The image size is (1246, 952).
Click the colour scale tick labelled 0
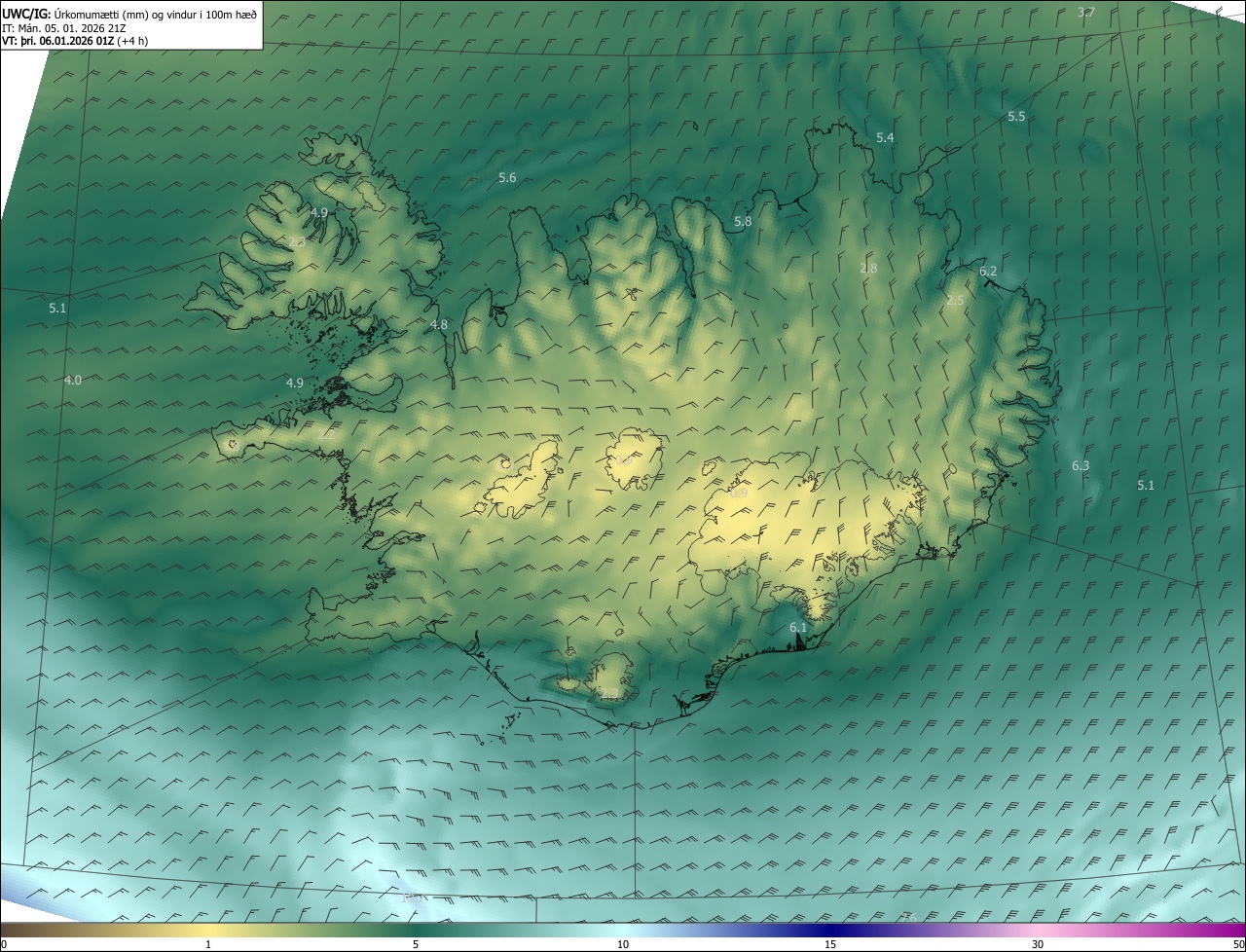point(4,944)
